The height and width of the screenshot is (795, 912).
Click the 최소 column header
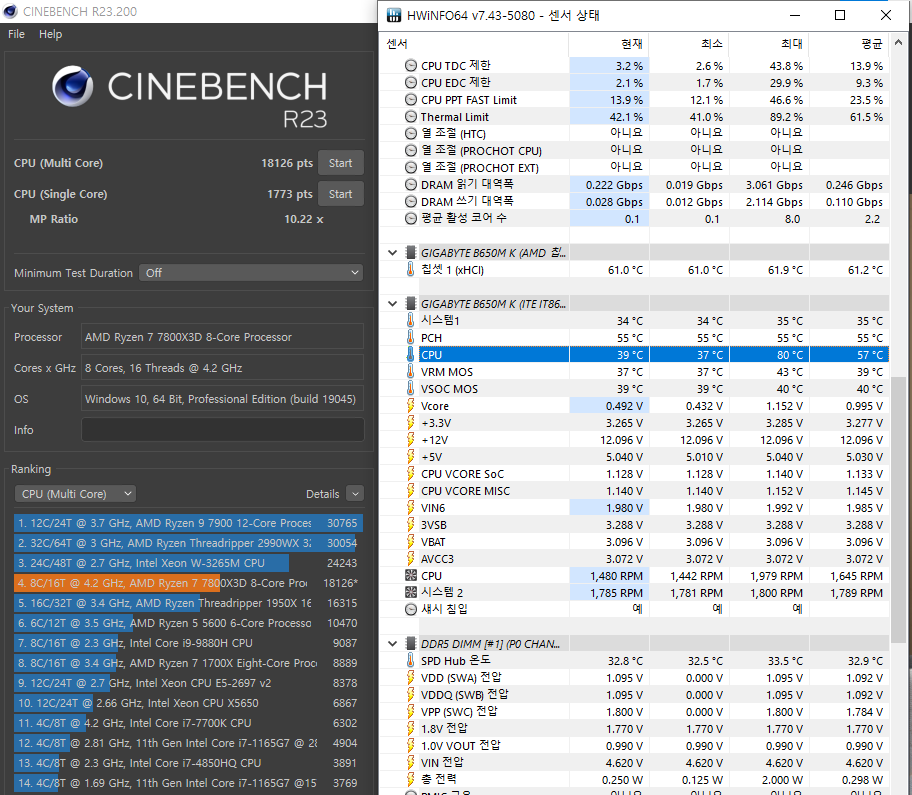(x=689, y=44)
